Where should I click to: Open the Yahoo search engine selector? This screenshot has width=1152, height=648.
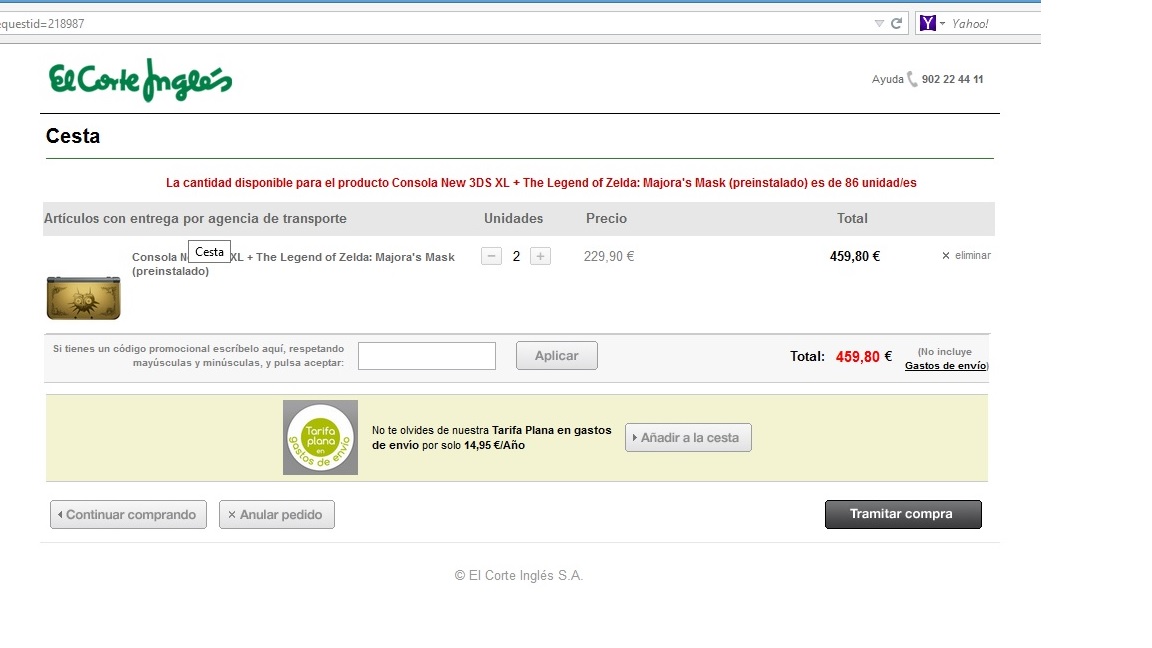[x=932, y=24]
